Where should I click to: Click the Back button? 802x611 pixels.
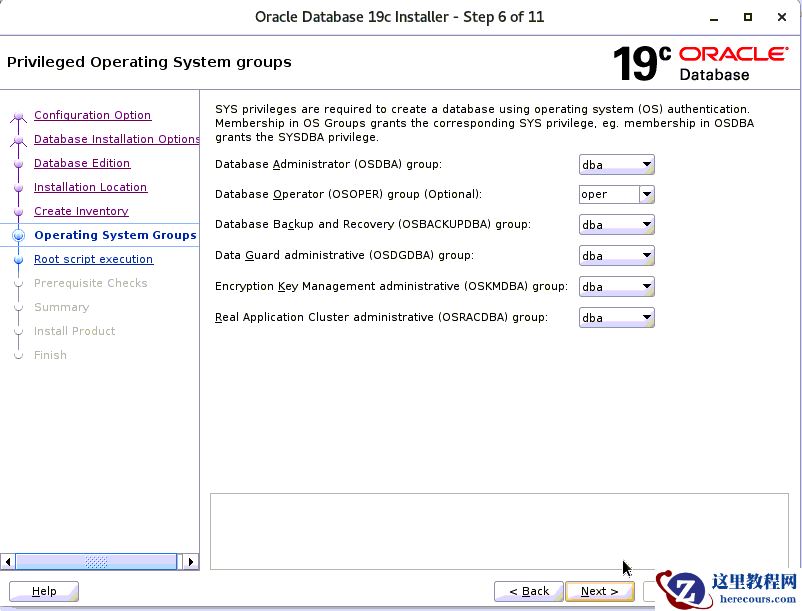[529, 591]
